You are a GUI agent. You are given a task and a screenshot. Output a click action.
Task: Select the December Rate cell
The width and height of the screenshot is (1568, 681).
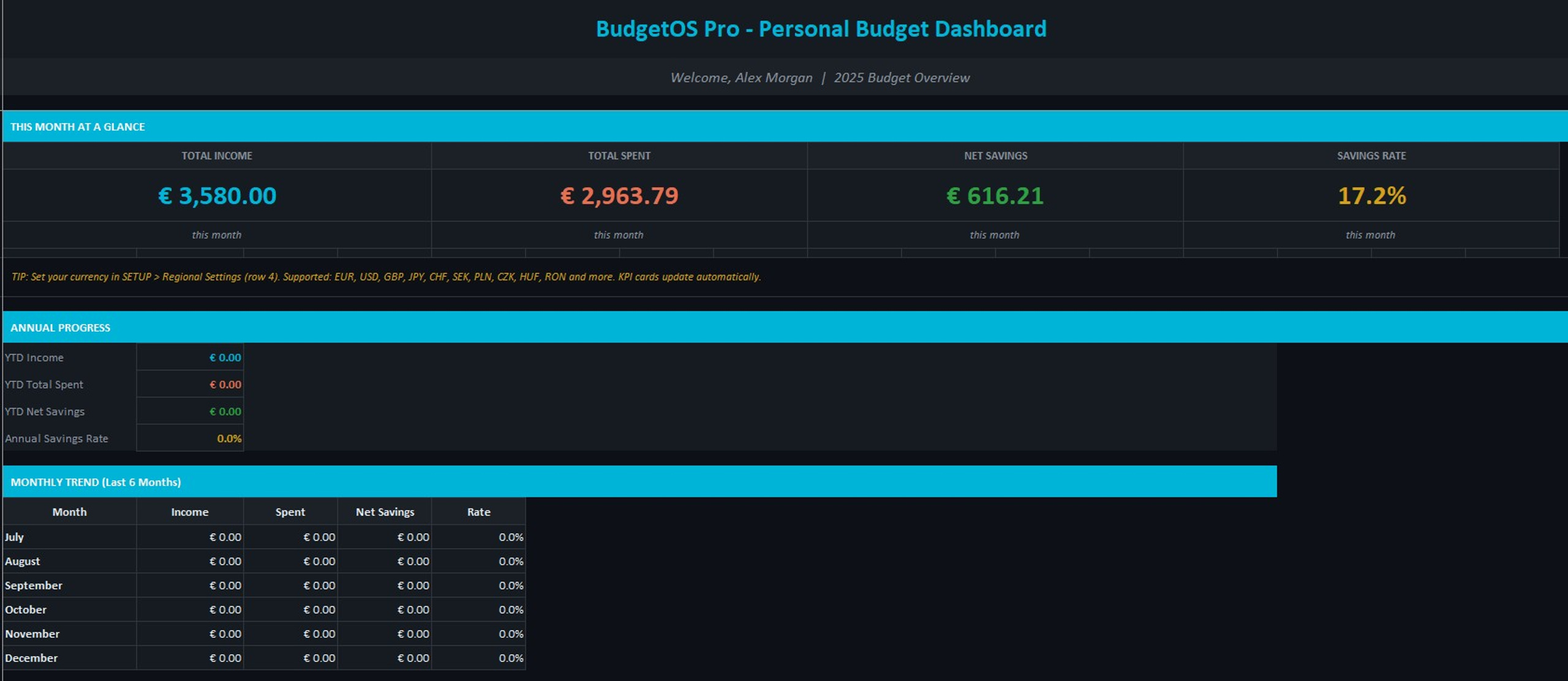point(478,658)
